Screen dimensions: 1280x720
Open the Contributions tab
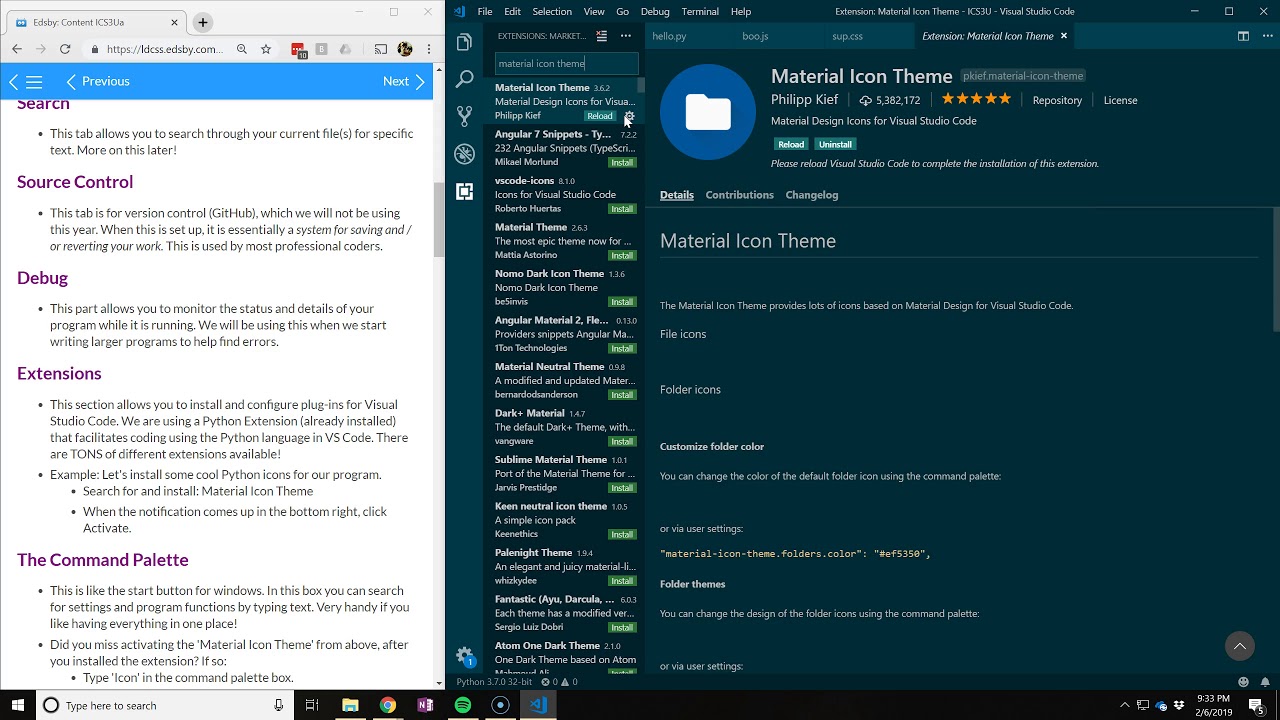coord(739,195)
